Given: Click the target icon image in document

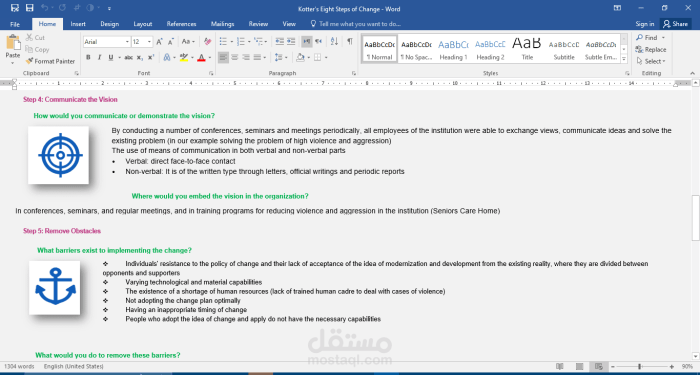Looking at the screenshot, I should [x=58, y=155].
